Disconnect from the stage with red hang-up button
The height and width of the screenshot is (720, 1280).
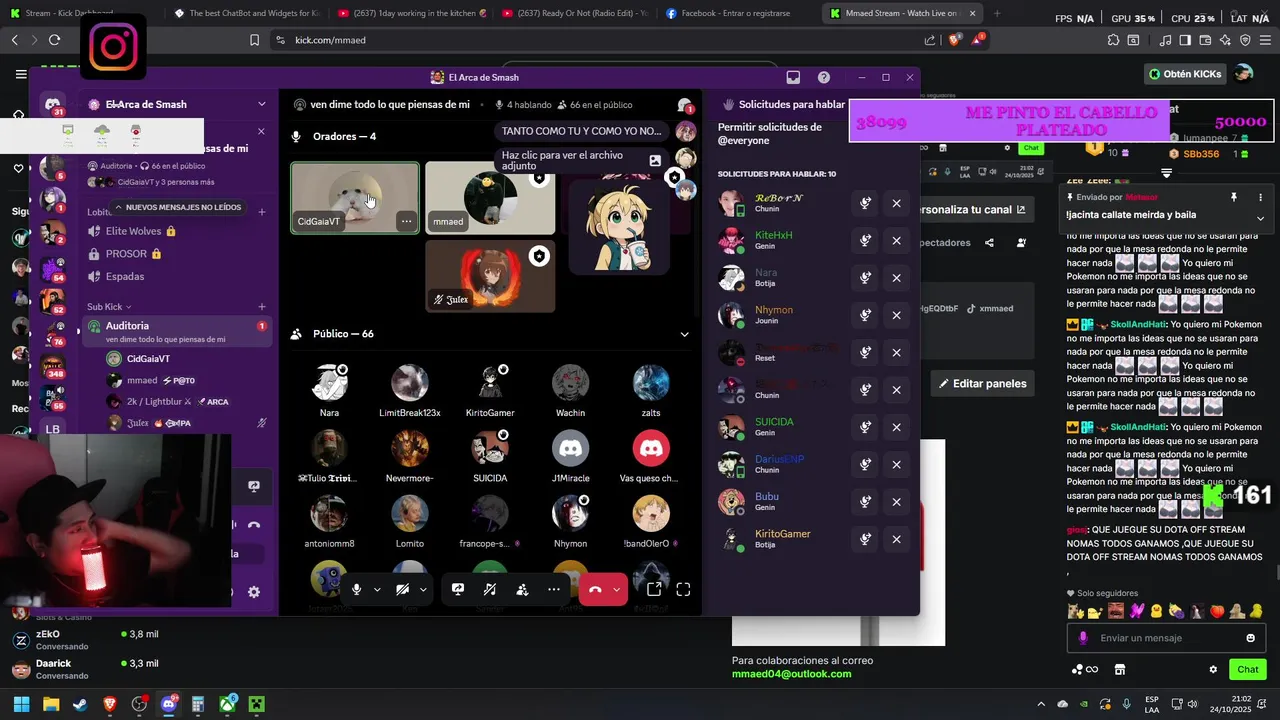pos(595,590)
